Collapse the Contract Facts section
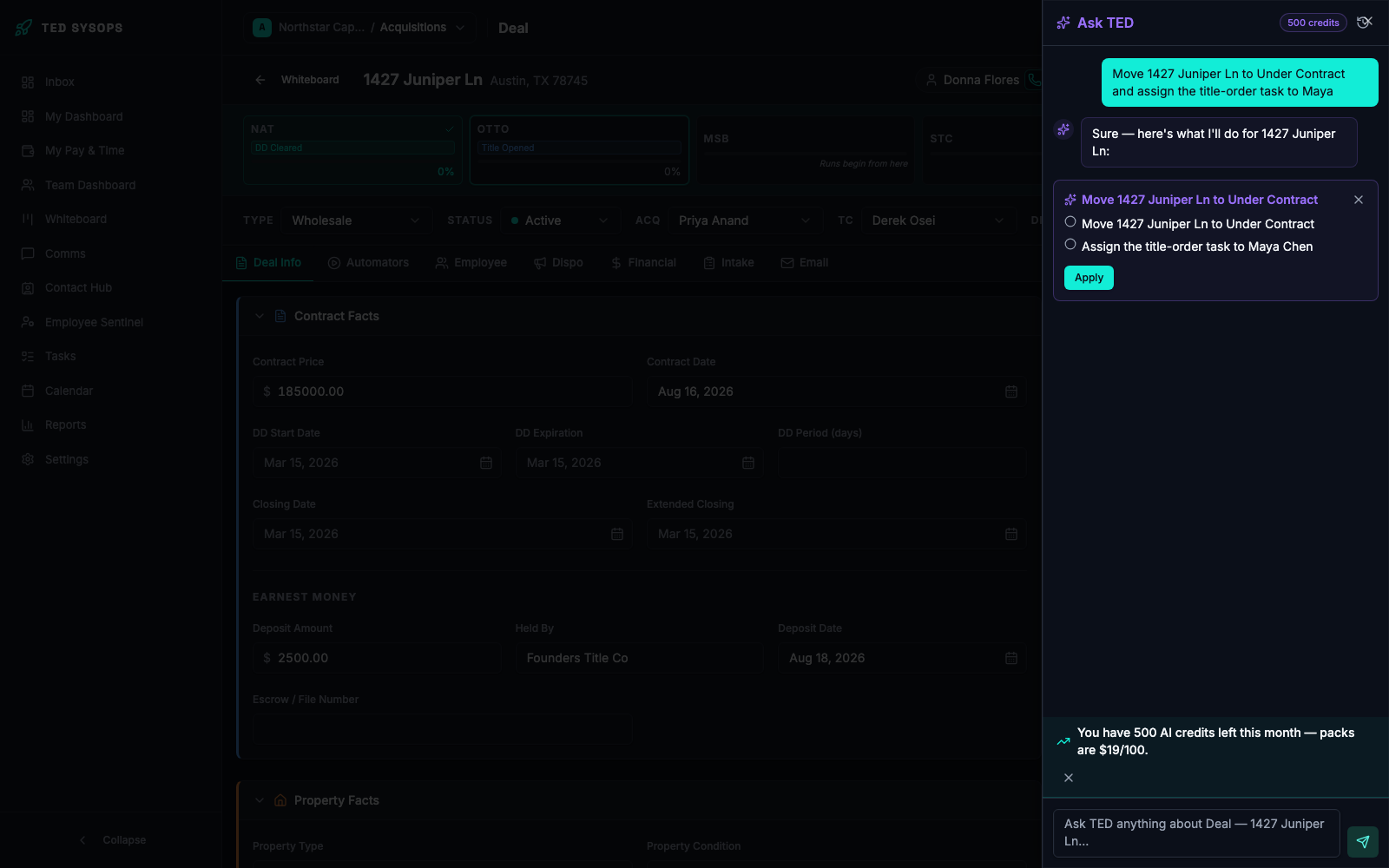 (259, 316)
